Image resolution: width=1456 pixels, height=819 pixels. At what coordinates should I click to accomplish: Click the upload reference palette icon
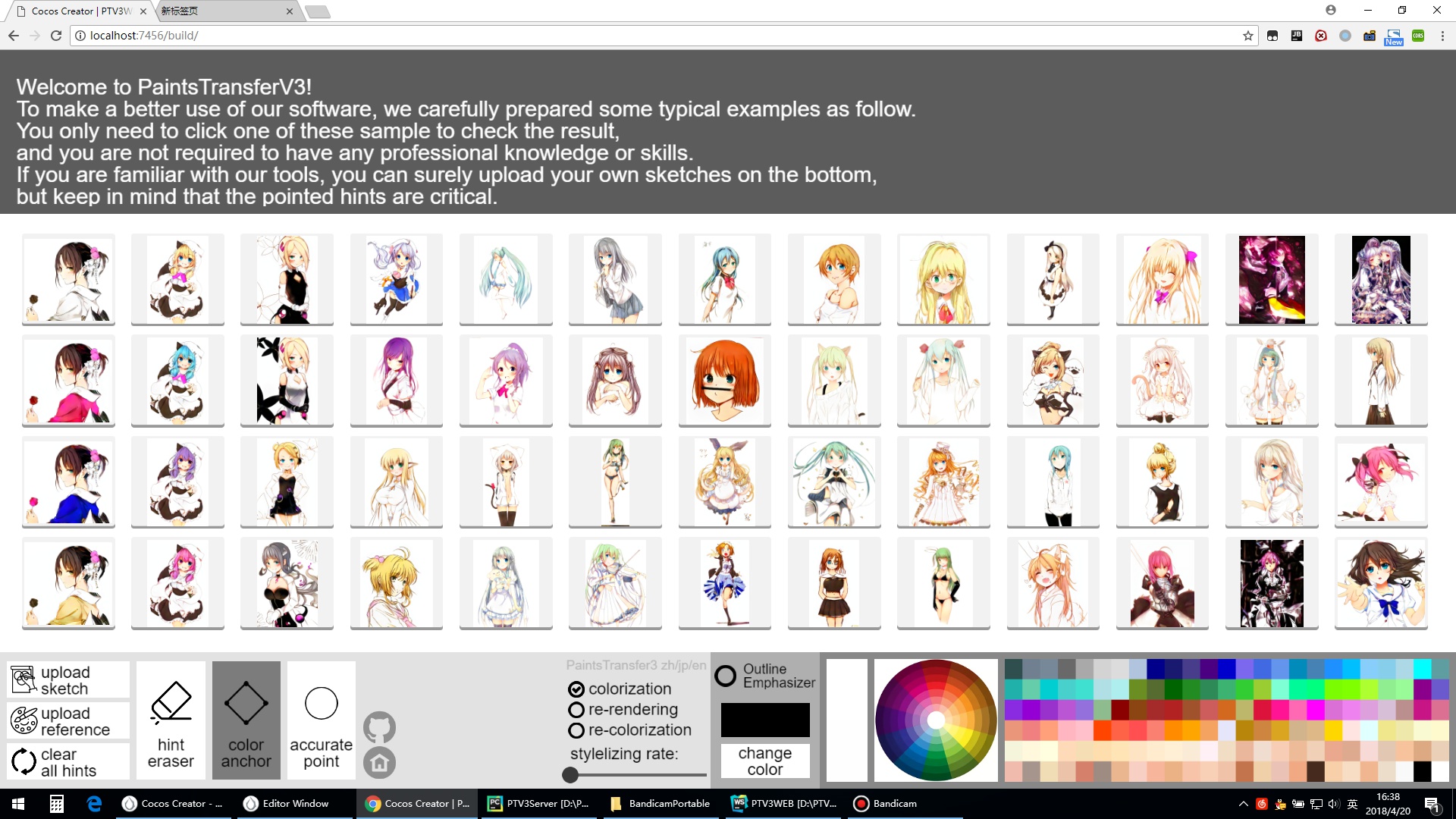24,721
